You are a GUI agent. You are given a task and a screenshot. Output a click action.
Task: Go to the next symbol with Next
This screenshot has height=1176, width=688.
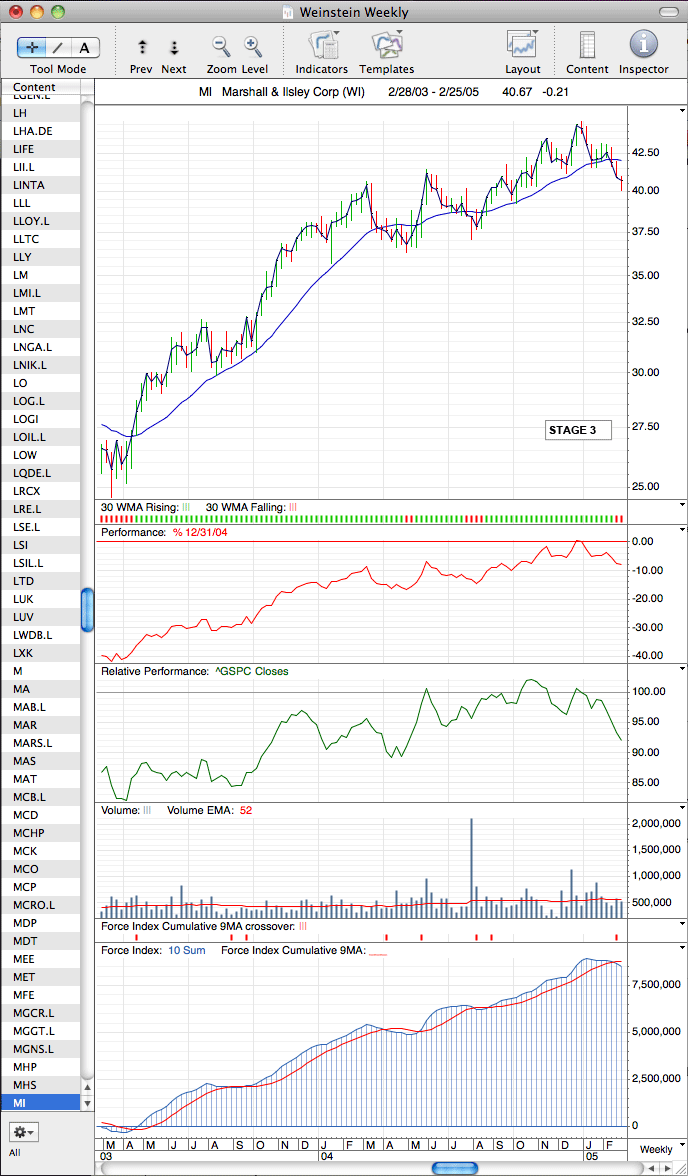click(x=174, y=47)
